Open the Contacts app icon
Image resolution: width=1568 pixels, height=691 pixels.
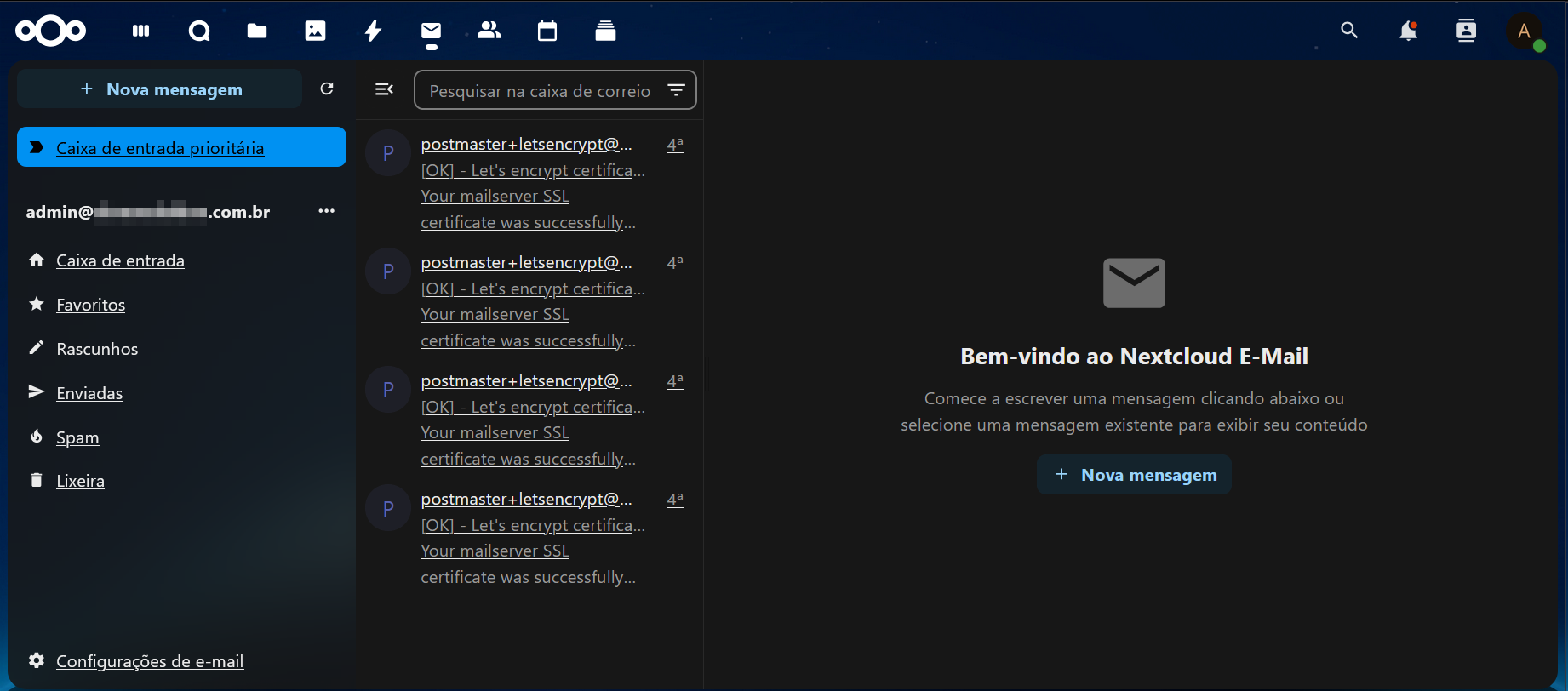pos(489,31)
